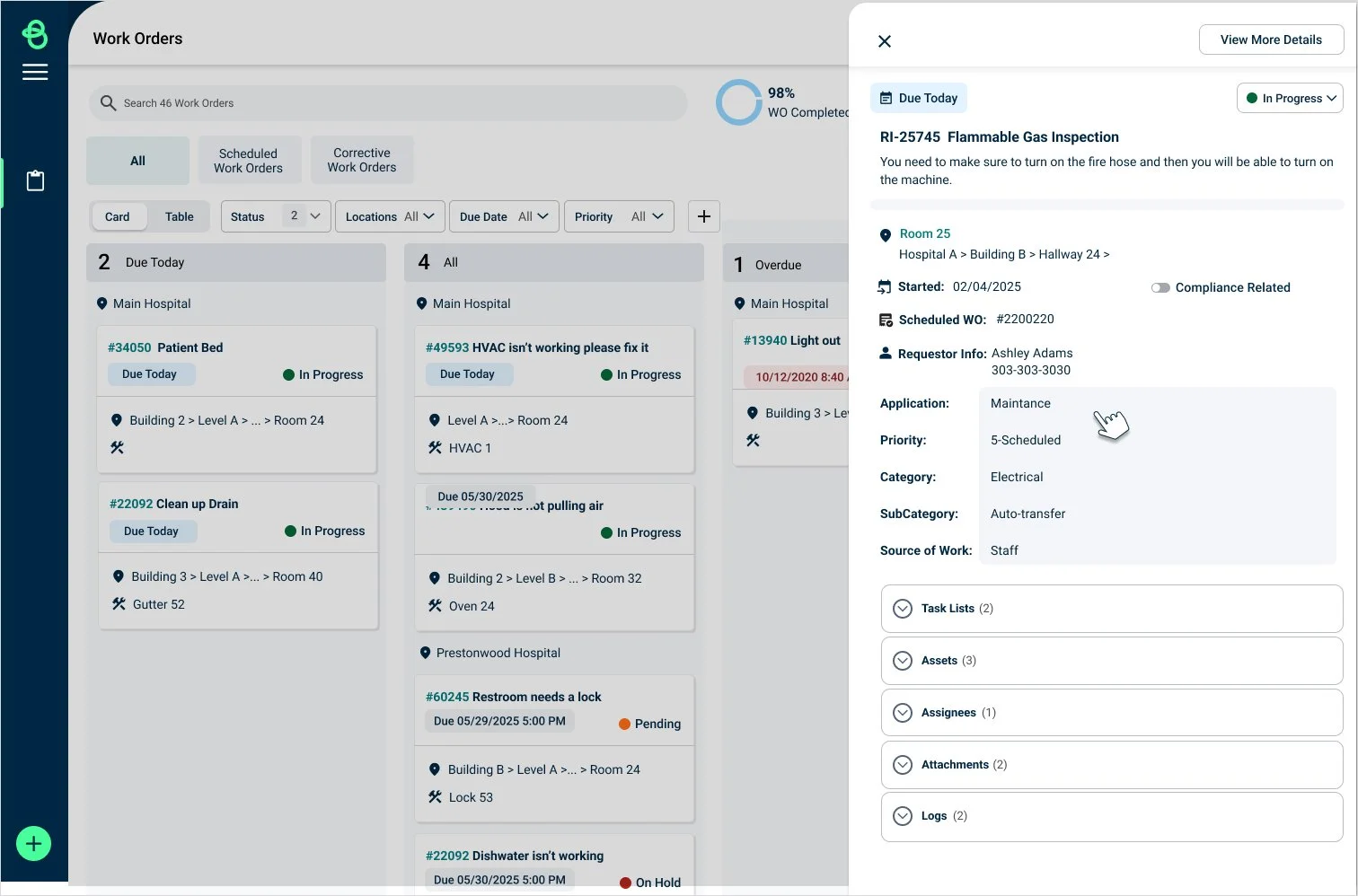Open the Locations filter dropdown

390,216
